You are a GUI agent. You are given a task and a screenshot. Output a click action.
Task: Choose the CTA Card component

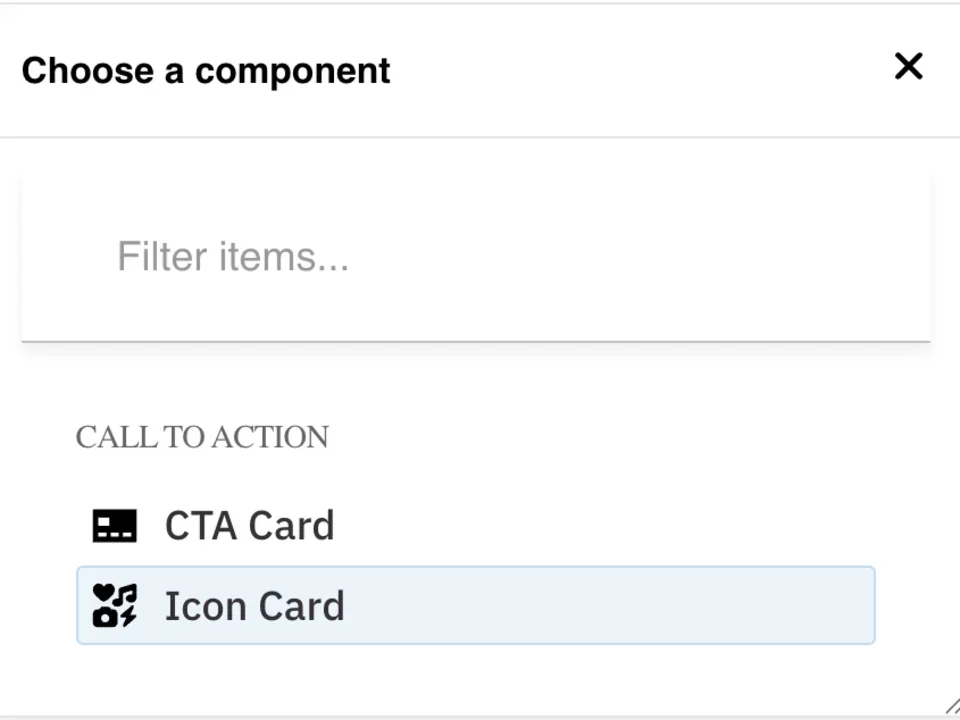point(249,525)
